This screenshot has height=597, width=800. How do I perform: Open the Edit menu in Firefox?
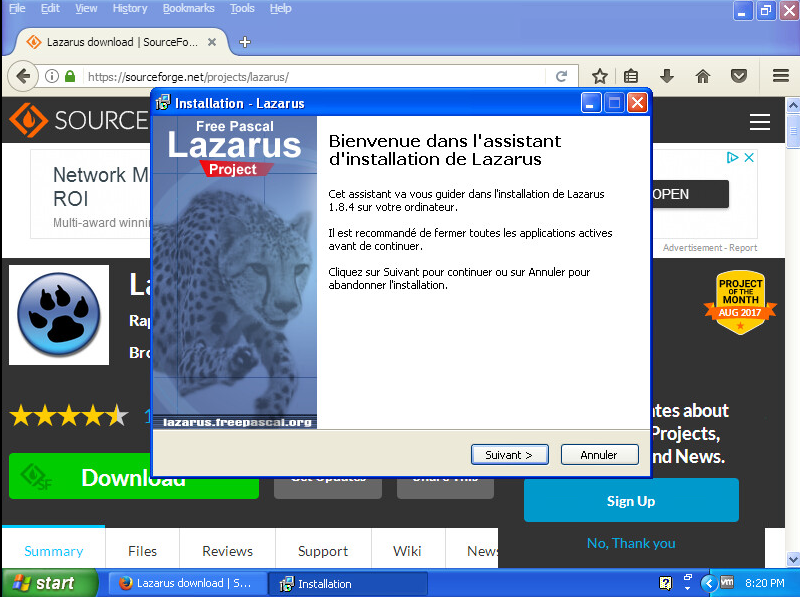pyautogui.click(x=50, y=8)
